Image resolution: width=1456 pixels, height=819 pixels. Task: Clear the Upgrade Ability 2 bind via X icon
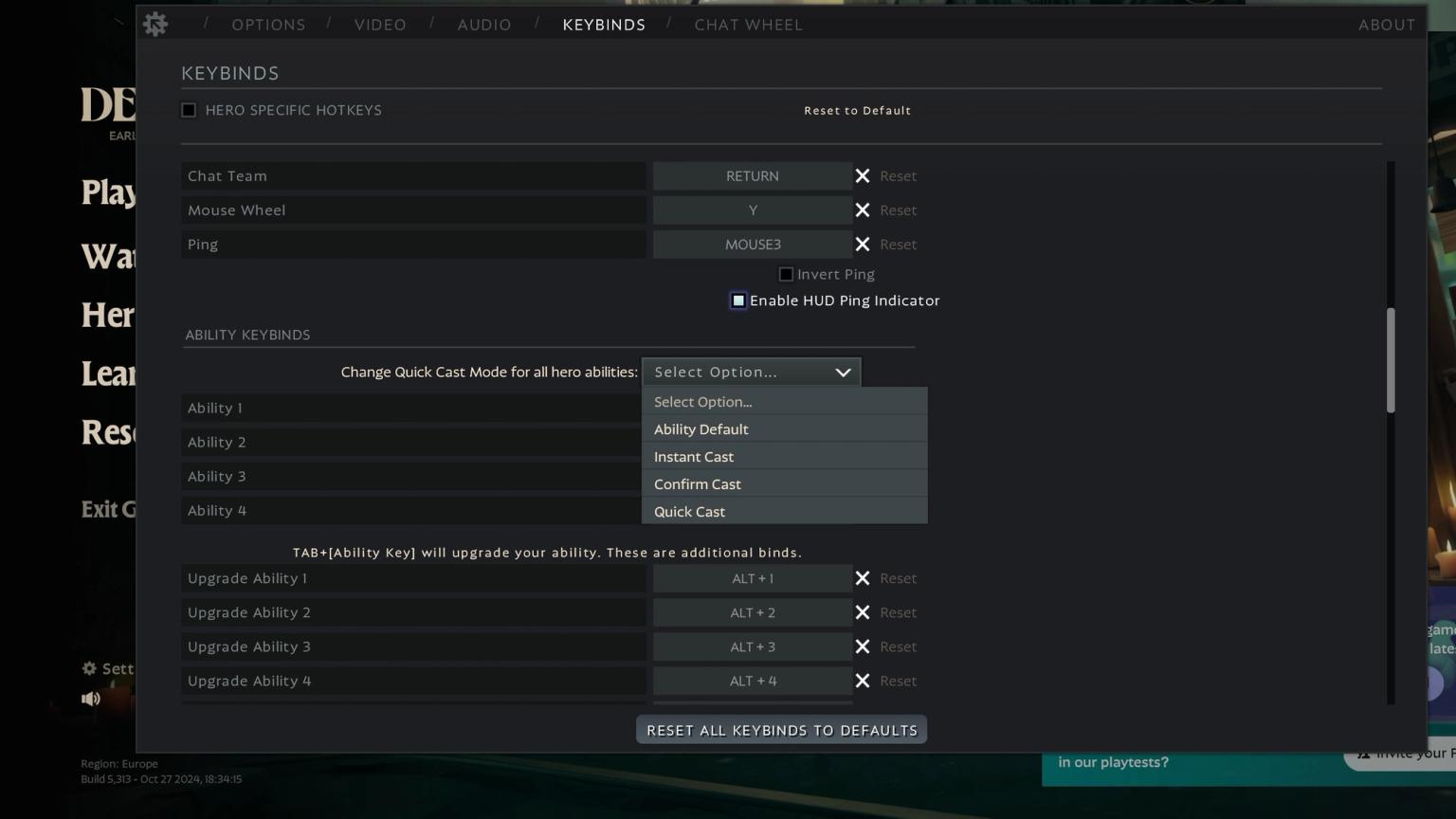[x=863, y=612]
